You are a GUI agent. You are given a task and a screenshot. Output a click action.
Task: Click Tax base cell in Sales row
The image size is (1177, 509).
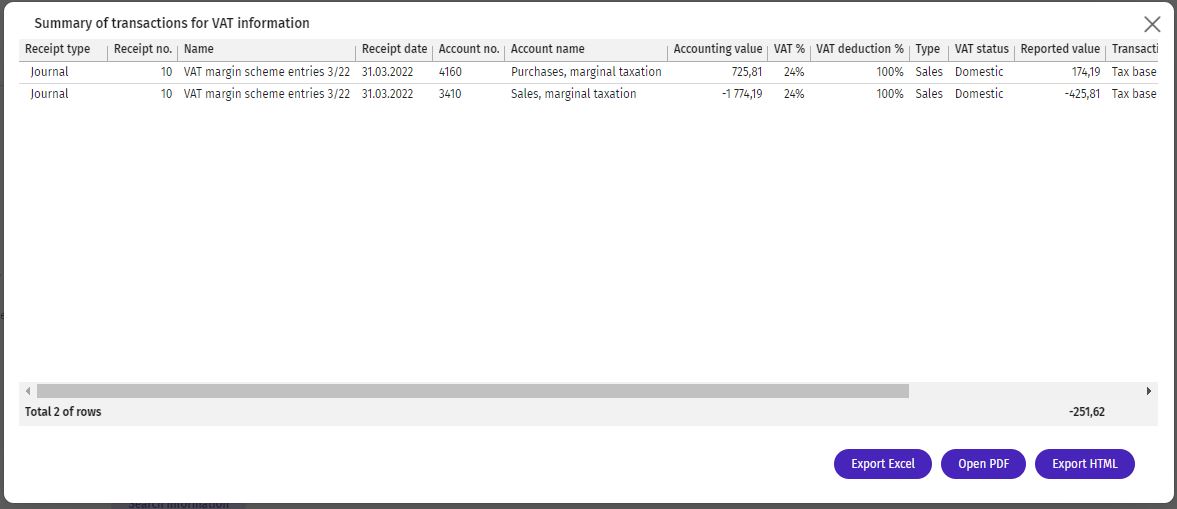(1133, 94)
